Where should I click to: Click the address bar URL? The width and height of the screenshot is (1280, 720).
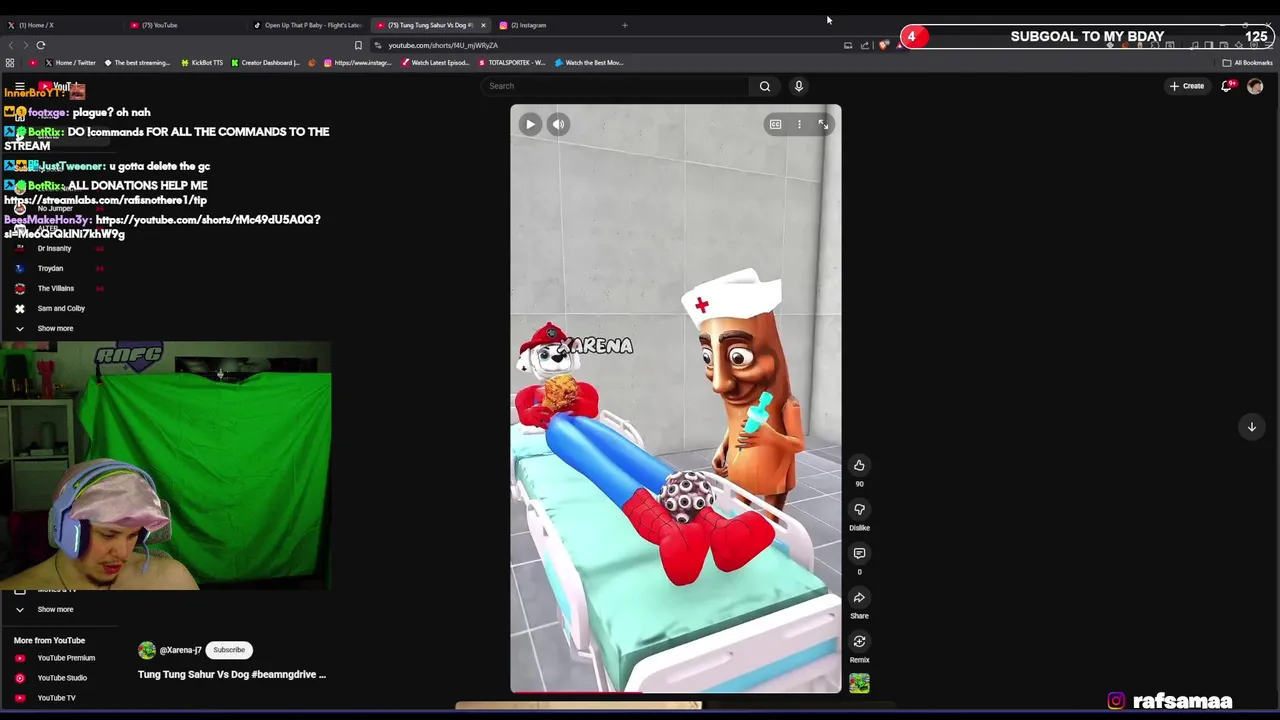pyautogui.click(x=443, y=45)
